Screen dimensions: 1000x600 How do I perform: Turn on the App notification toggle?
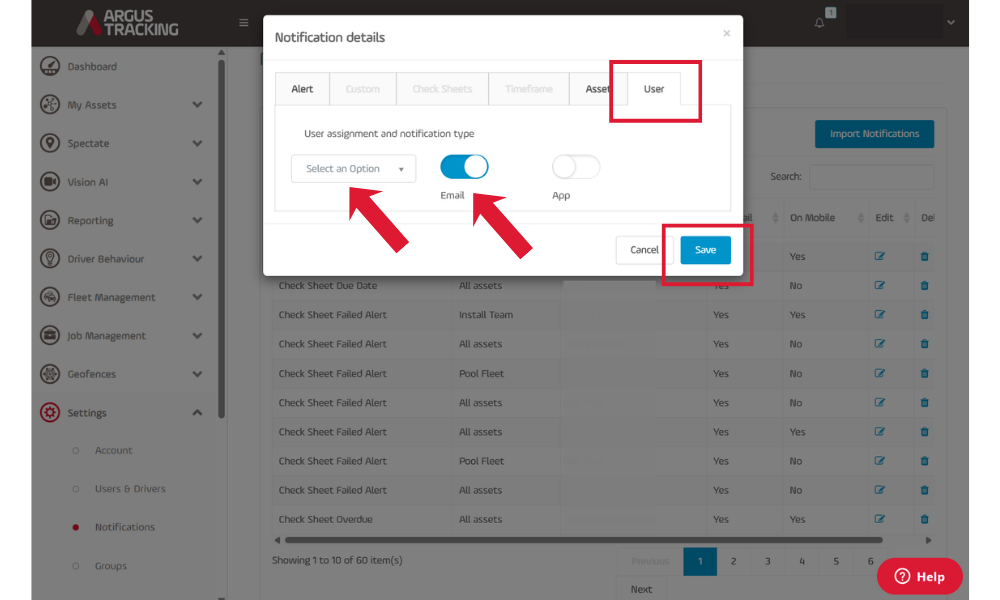pos(576,167)
